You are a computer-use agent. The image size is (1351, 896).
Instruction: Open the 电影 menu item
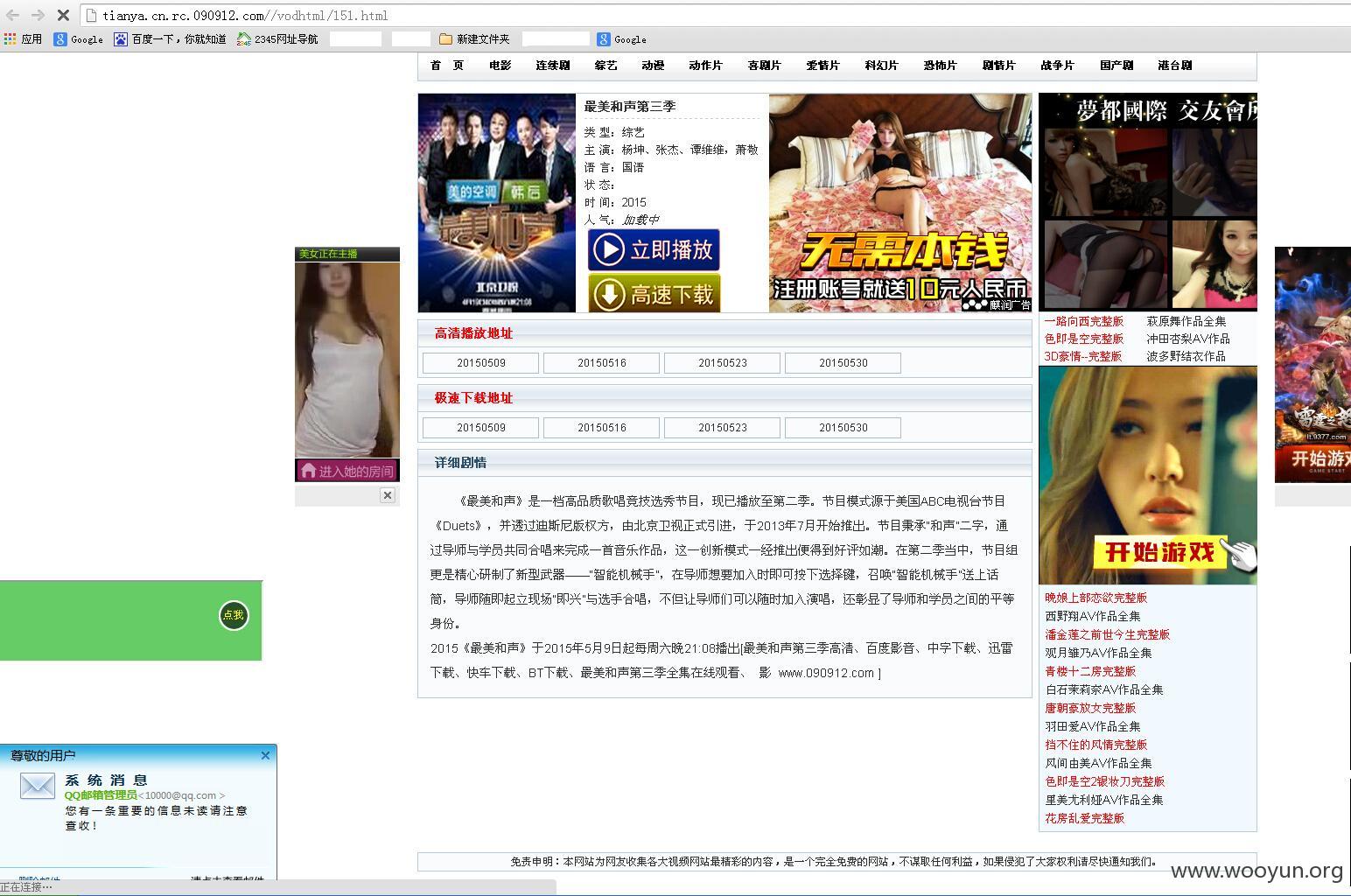[x=500, y=66]
